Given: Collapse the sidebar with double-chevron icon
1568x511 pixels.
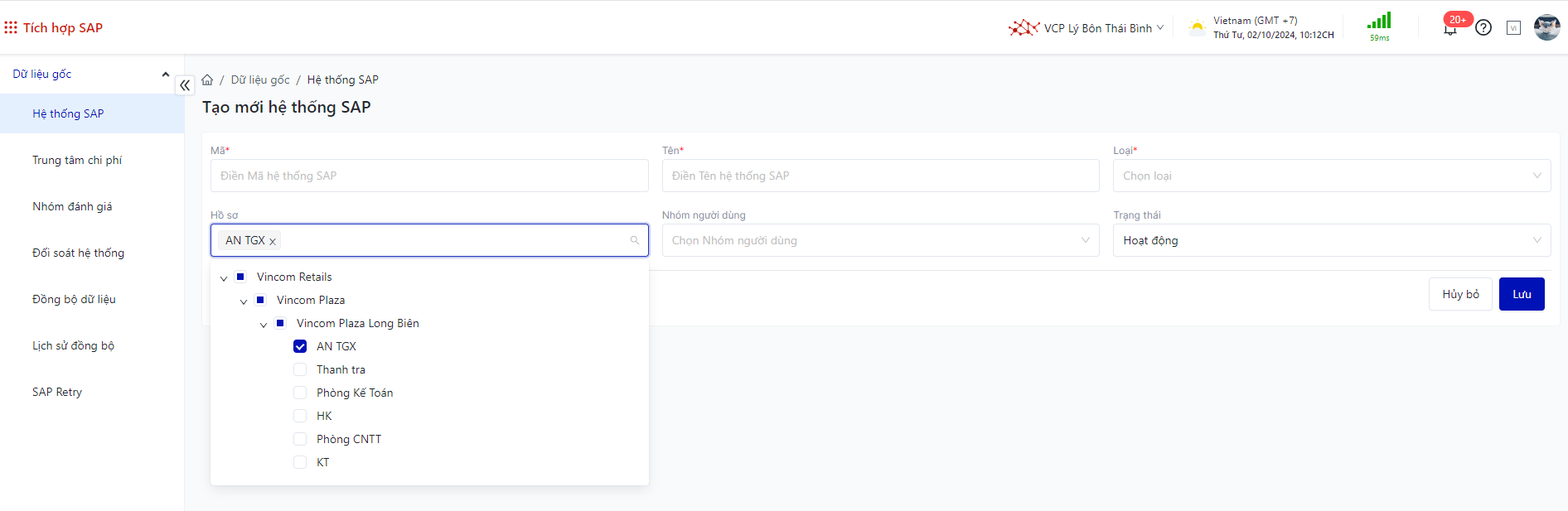Looking at the screenshot, I should (185, 84).
